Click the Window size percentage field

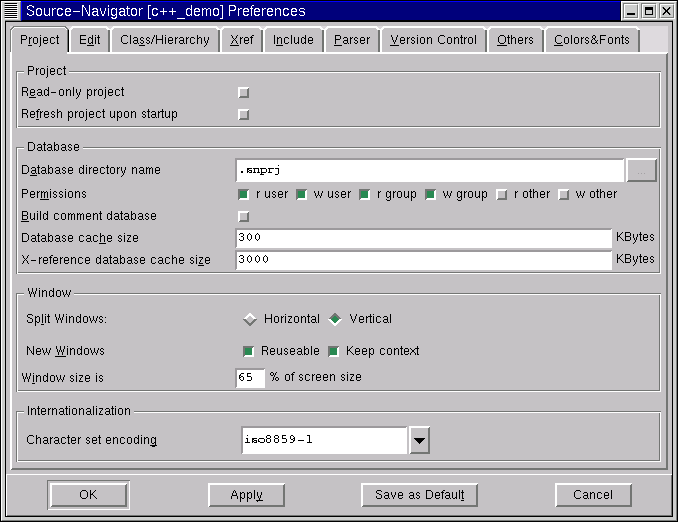(x=250, y=378)
